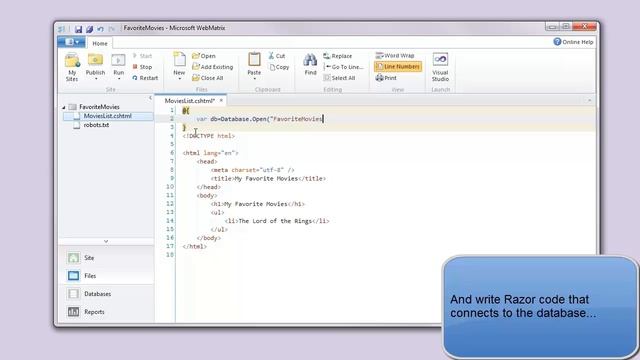The width and height of the screenshot is (640, 360).
Task: Click the FavoriteMovies root folder icon
Action: click(73, 107)
